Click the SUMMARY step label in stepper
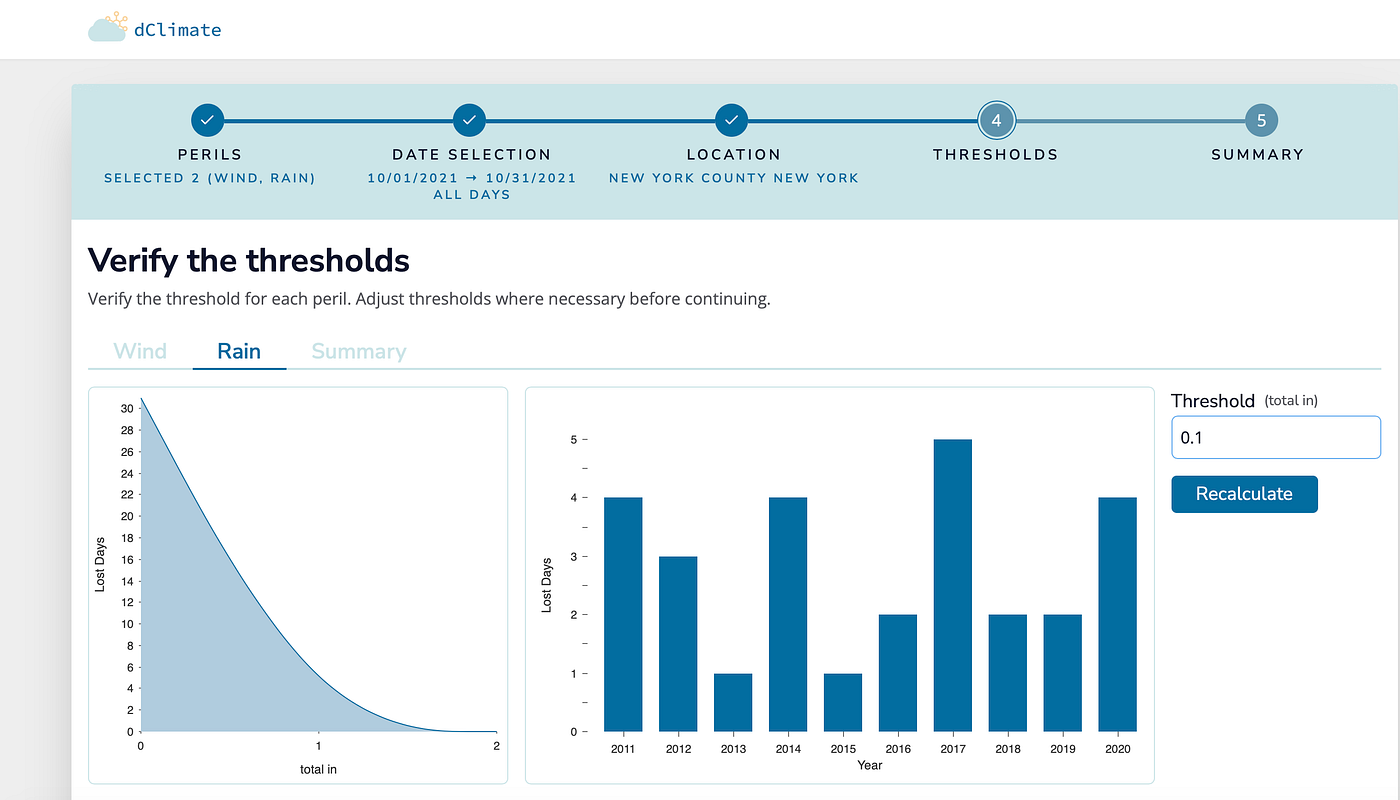Image resolution: width=1400 pixels, height=800 pixels. (x=1258, y=155)
